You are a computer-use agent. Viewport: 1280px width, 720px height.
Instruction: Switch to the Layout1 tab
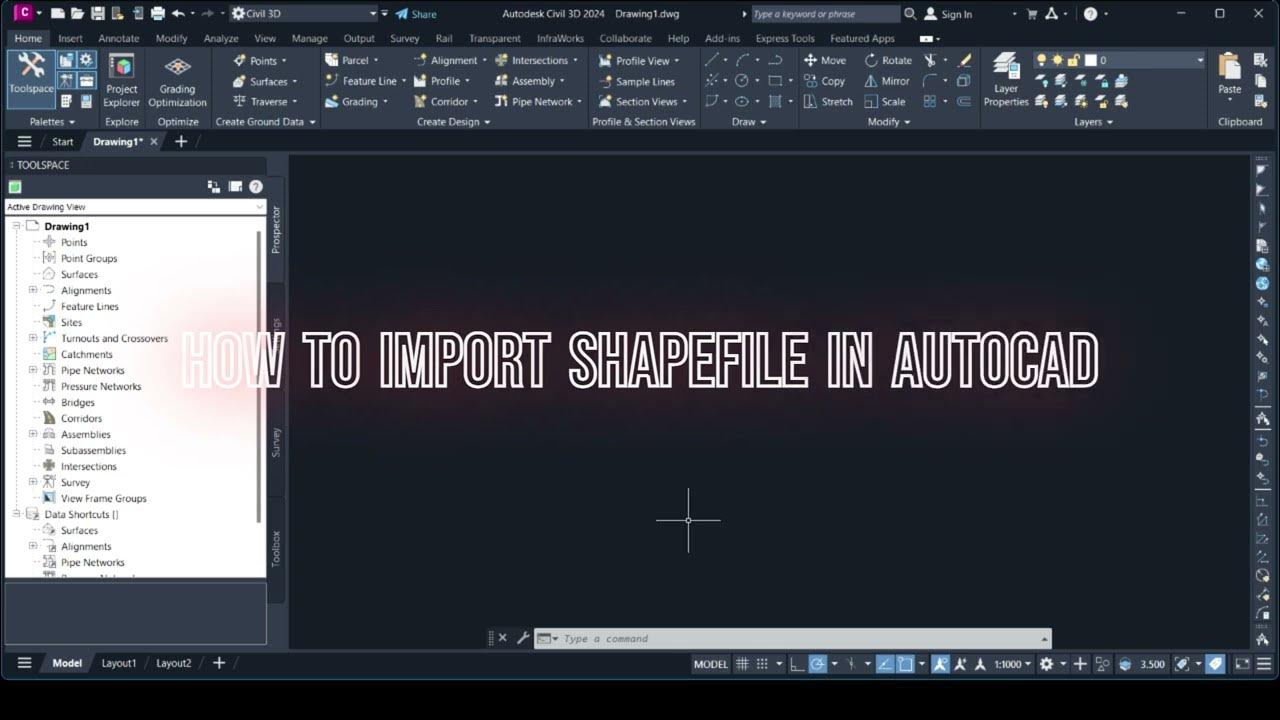click(119, 663)
